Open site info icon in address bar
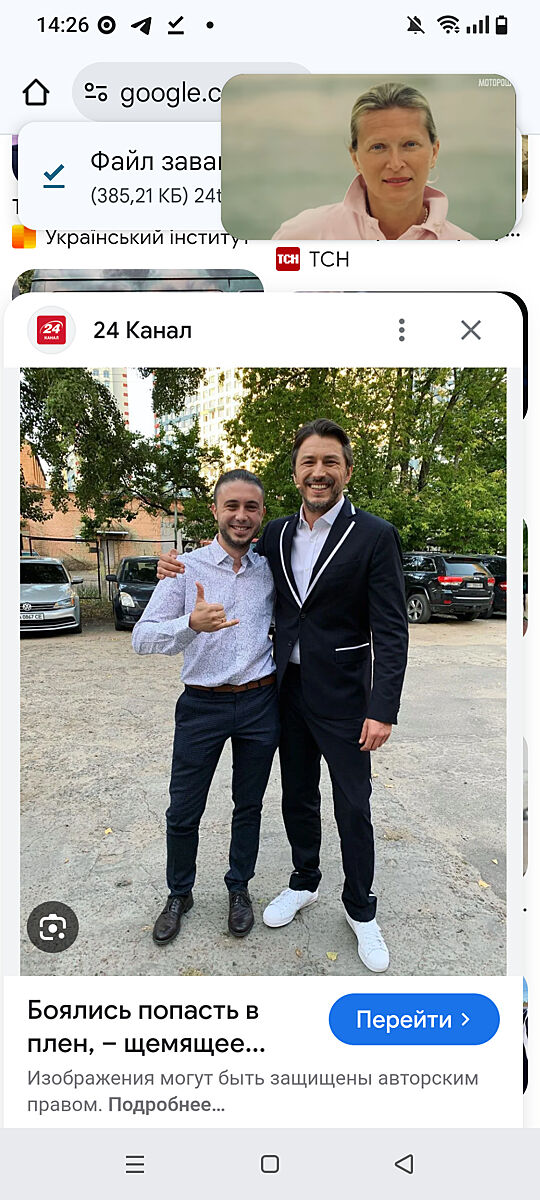Image resolution: width=540 pixels, height=1200 pixels. point(96,93)
